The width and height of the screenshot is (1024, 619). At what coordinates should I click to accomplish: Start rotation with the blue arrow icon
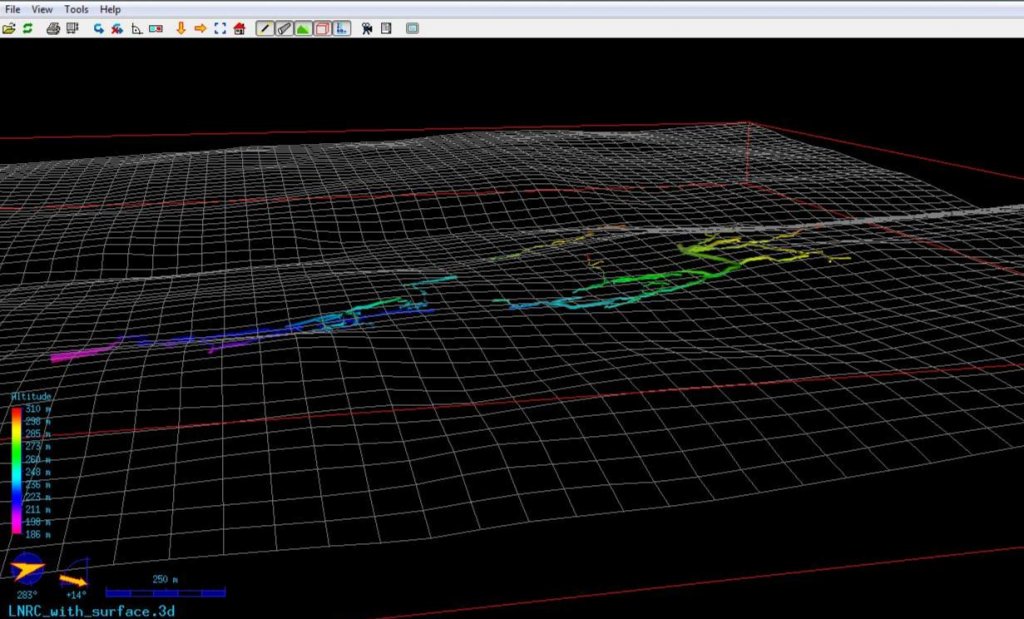[x=99, y=28]
